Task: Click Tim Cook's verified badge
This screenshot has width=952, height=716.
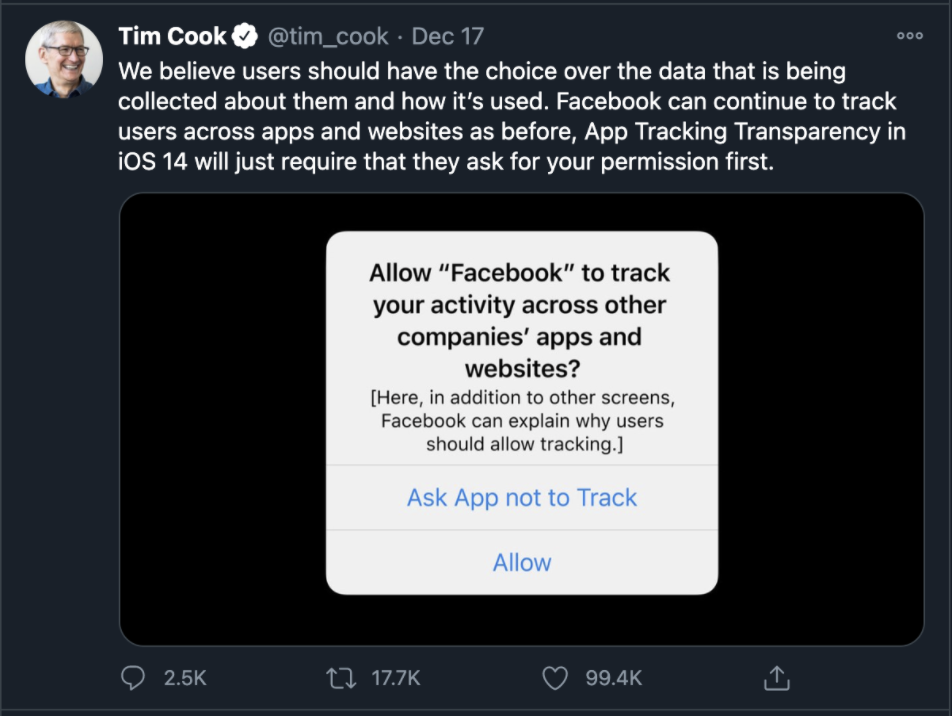Action: coord(246,34)
